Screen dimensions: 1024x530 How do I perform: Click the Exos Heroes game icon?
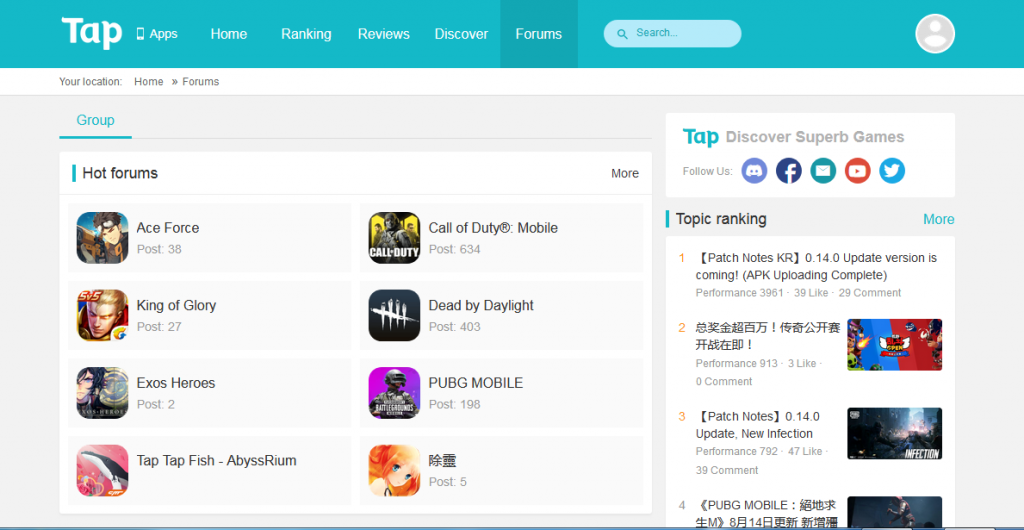point(103,393)
